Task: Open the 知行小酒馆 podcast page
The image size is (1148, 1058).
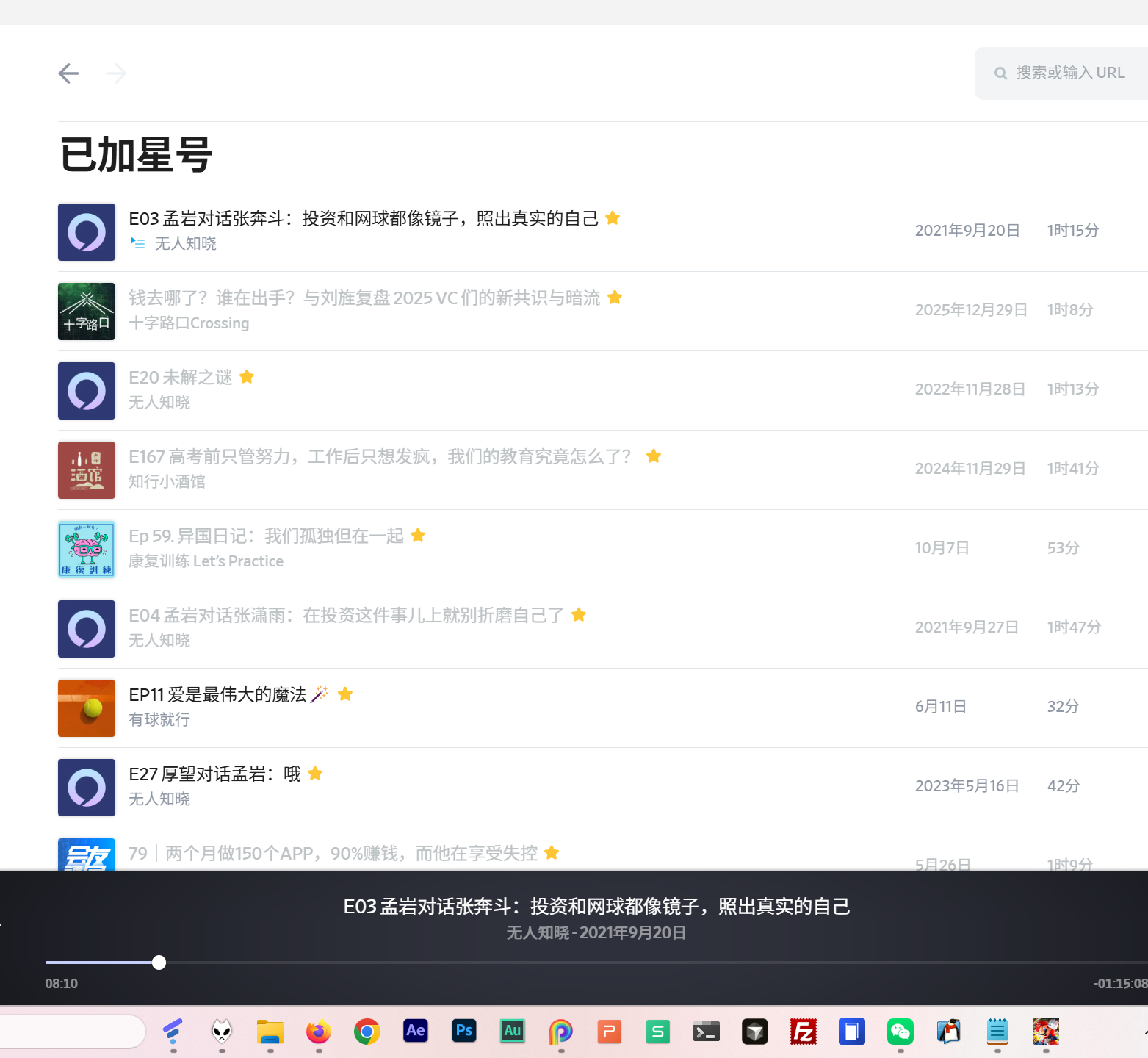Action: click(x=167, y=481)
